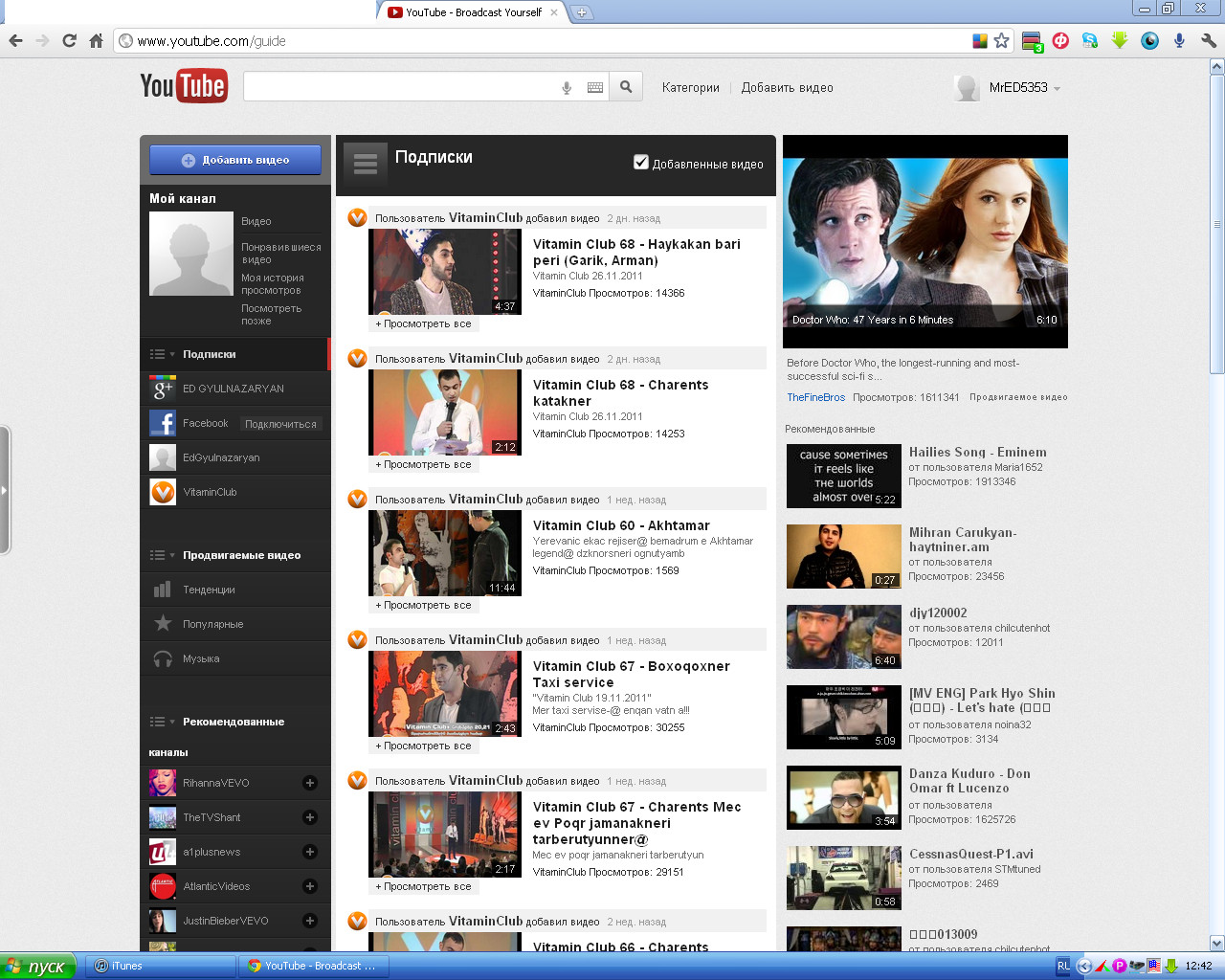Viewport: 1225px width, 980px height.
Task: Expand Просмотреть все under Haykakan bari peri
Action: point(423,323)
